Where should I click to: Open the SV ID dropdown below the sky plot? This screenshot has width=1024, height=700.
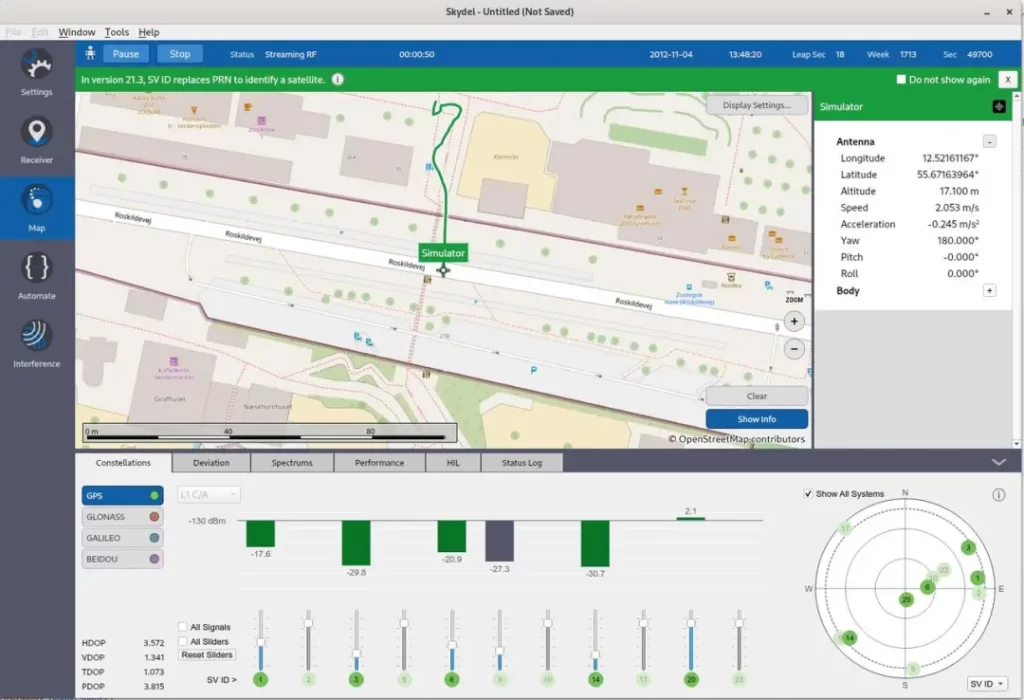pyautogui.click(x=986, y=684)
